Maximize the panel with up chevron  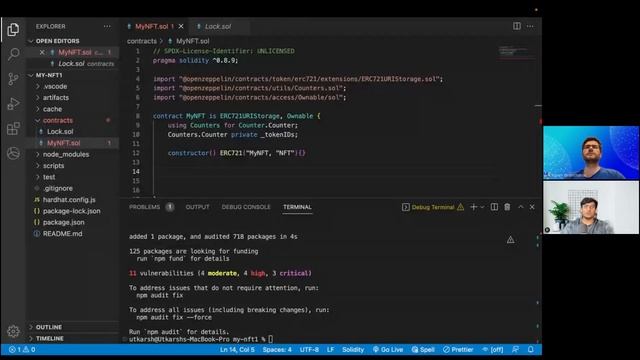point(520,207)
